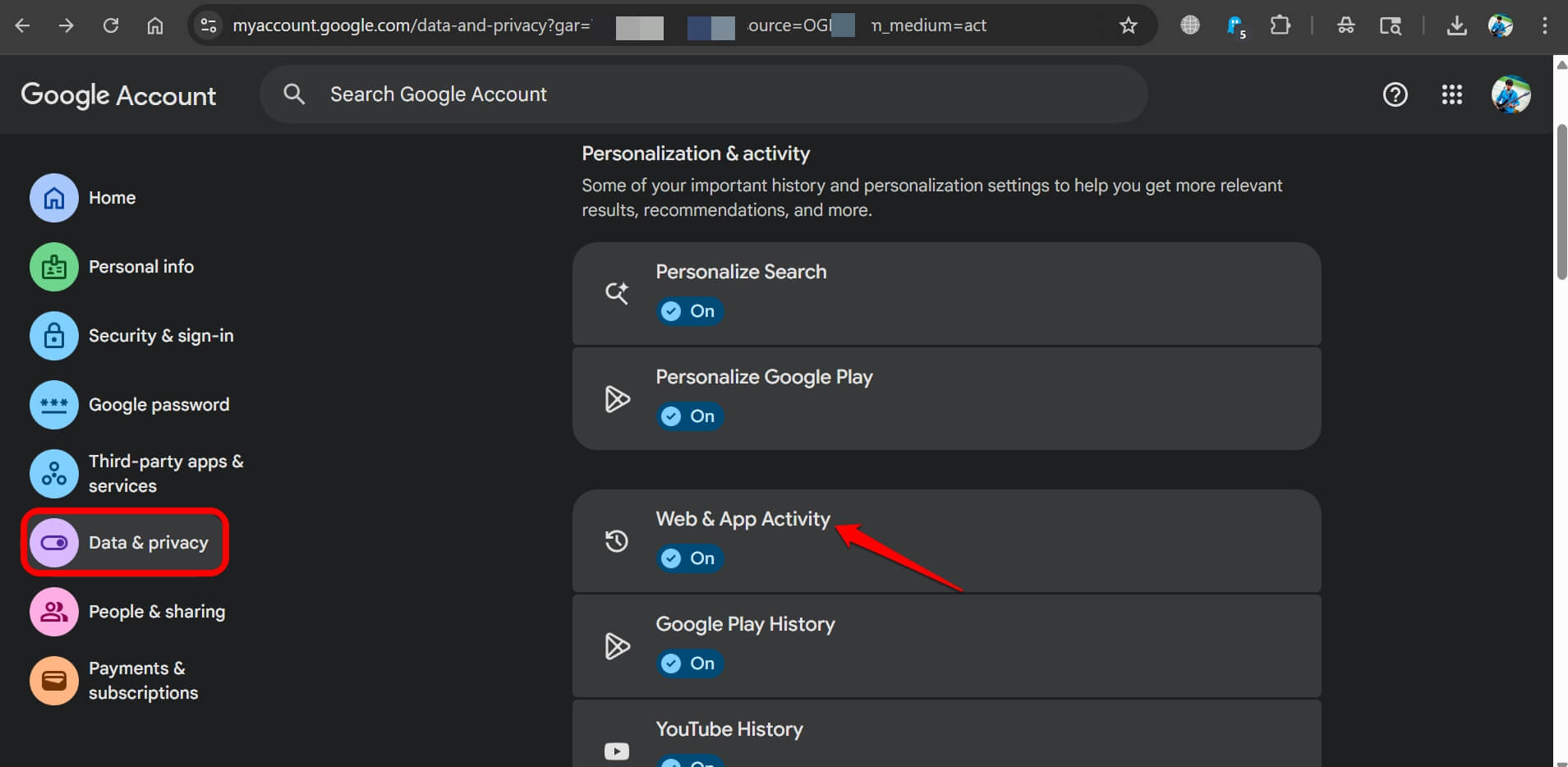The width and height of the screenshot is (1568, 767).
Task: Click the search magnifier icon
Action: pos(294,94)
